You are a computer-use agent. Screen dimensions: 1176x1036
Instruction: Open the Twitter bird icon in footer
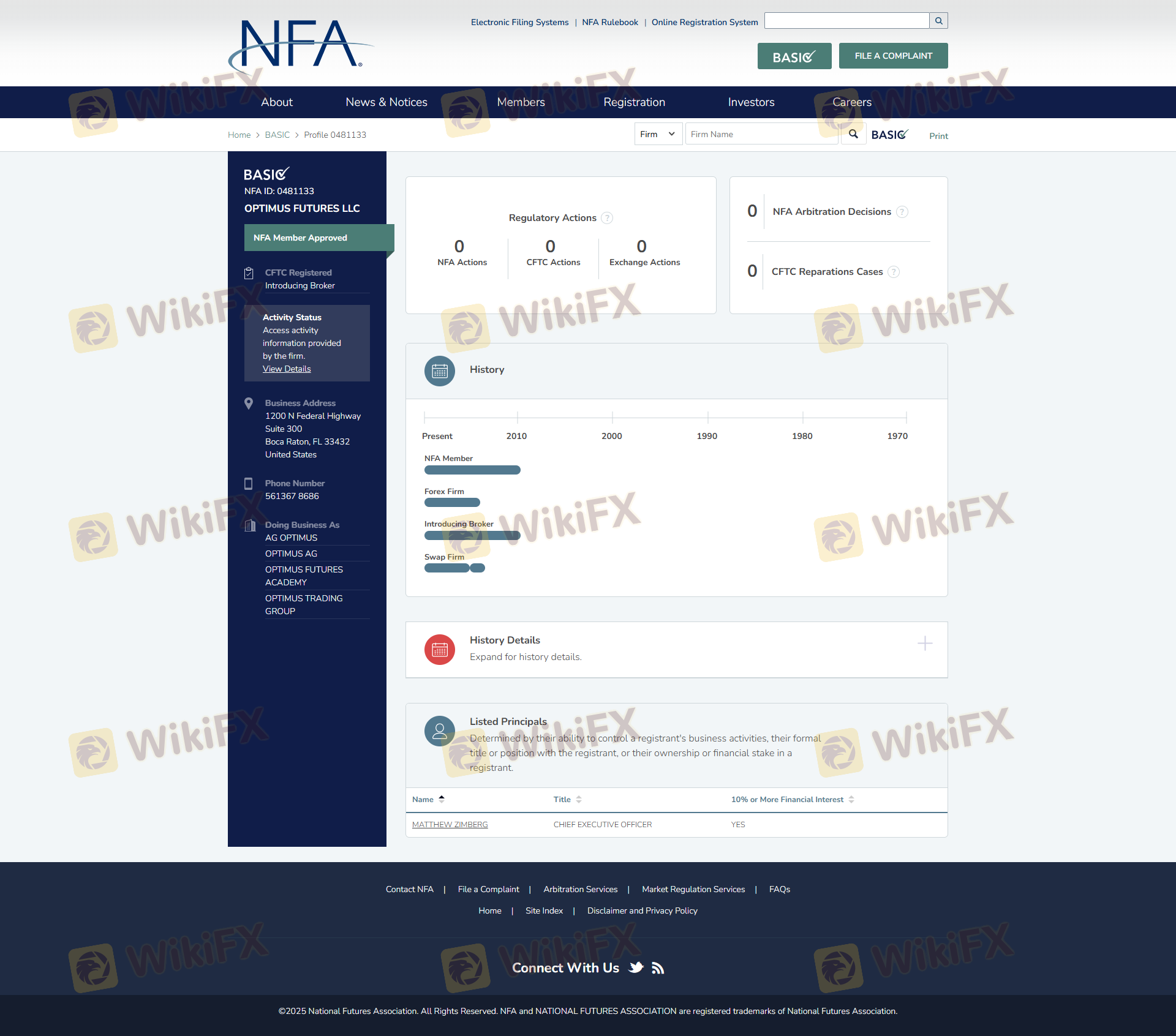[x=636, y=967]
